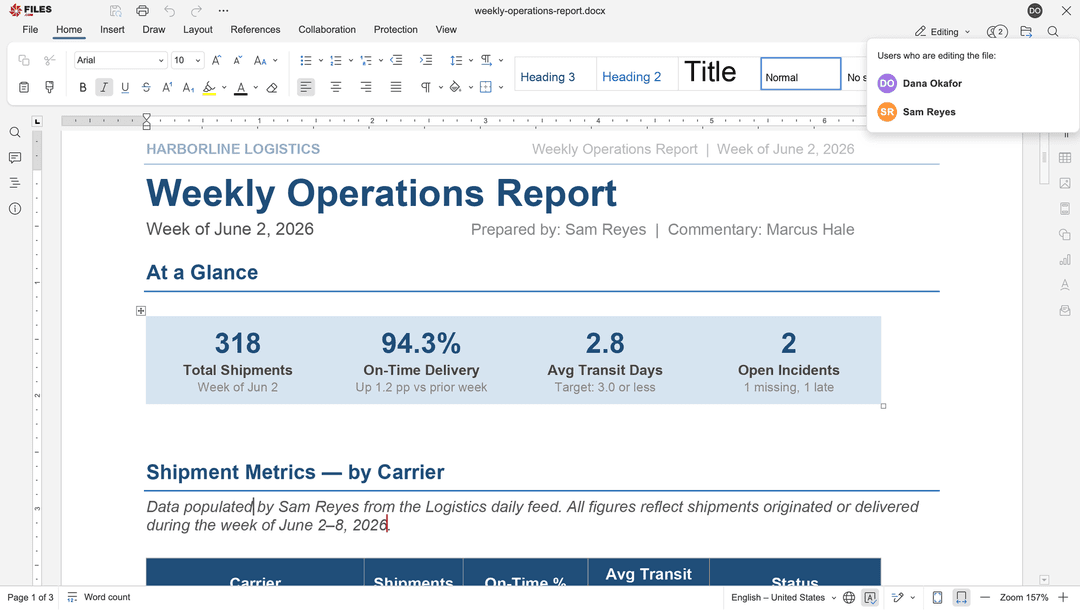Open the three-dot quick access menu
The width and height of the screenshot is (1080, 615).
tap(223, 11)
